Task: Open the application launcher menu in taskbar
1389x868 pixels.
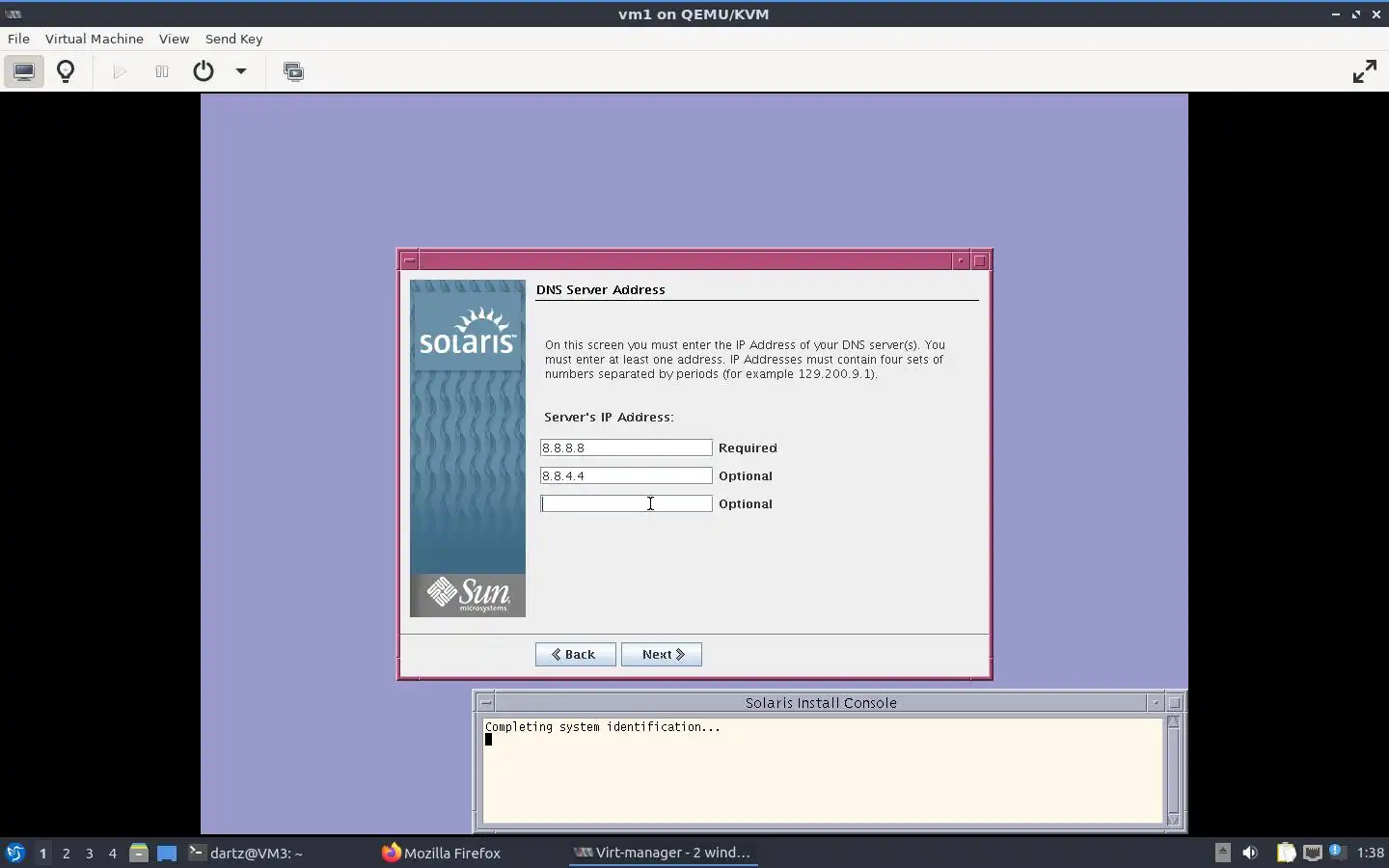Action: point(15,853)
